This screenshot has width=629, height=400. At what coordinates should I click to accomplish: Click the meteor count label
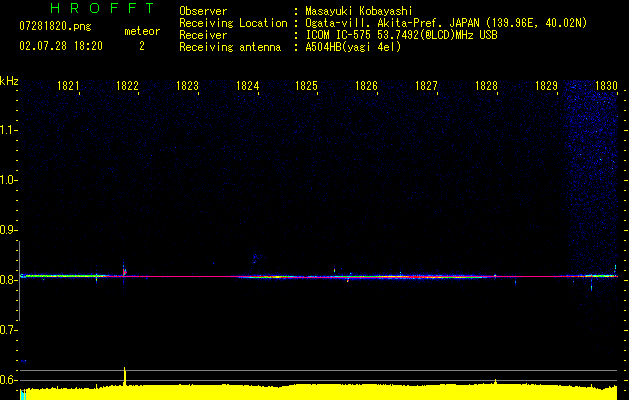(x=142, y=31)
